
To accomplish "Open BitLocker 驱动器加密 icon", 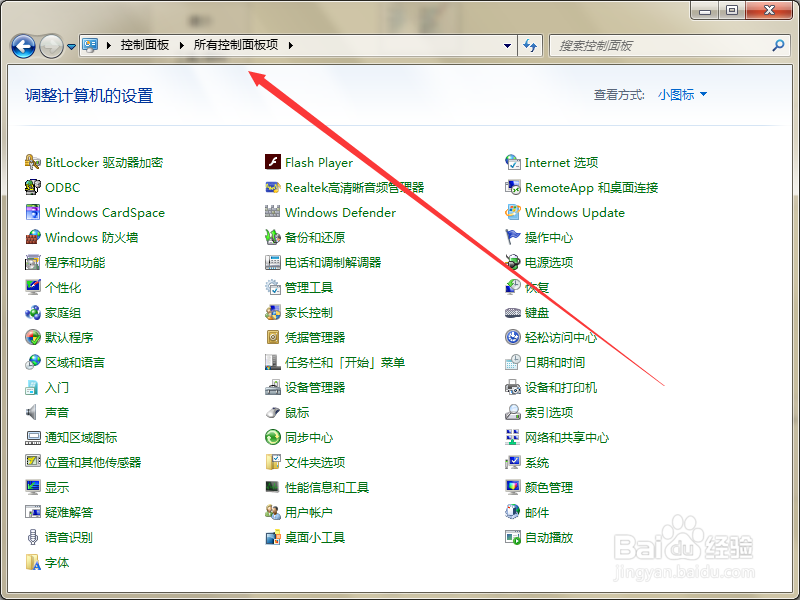I will 33,162.
